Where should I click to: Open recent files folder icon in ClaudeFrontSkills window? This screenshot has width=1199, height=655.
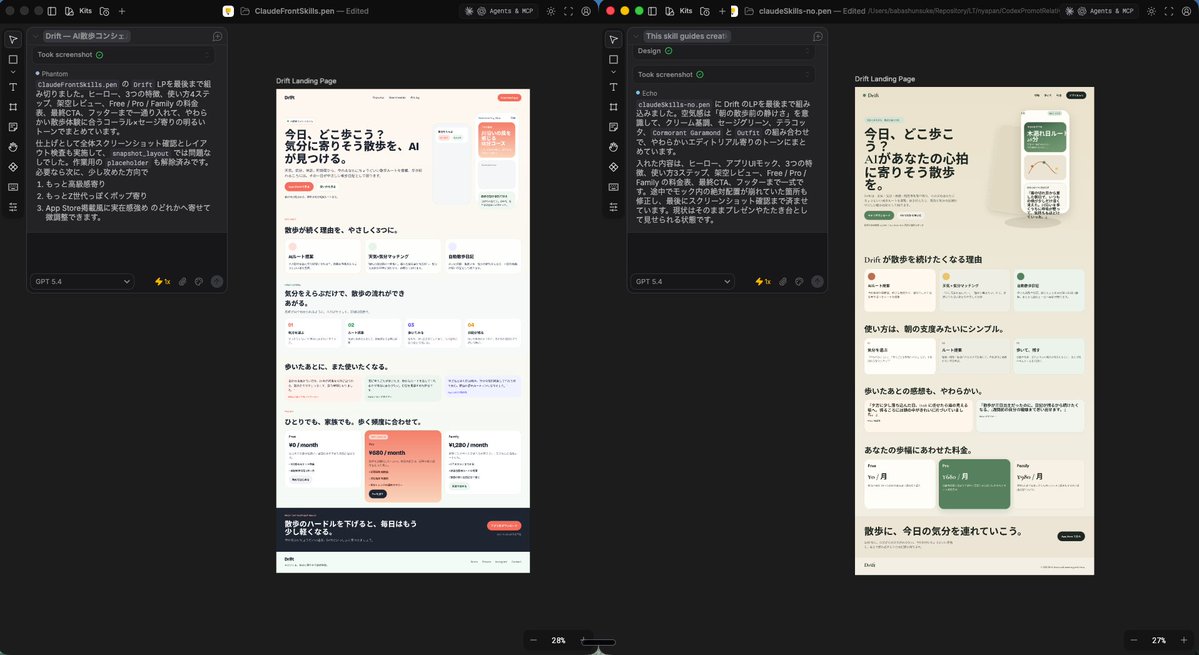pyautogui.click(x=104, y=11)
